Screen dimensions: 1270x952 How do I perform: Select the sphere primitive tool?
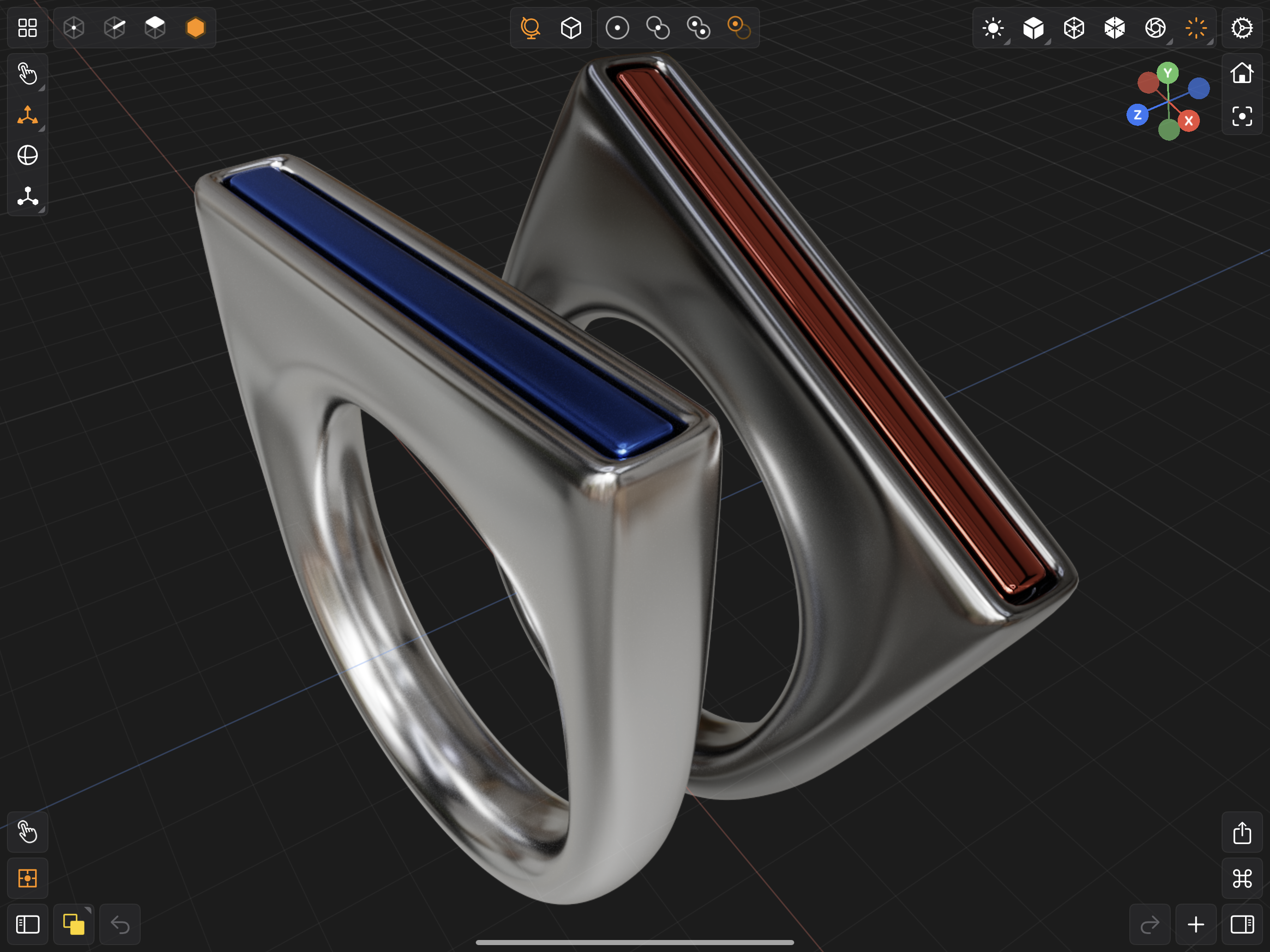point(28,155)
